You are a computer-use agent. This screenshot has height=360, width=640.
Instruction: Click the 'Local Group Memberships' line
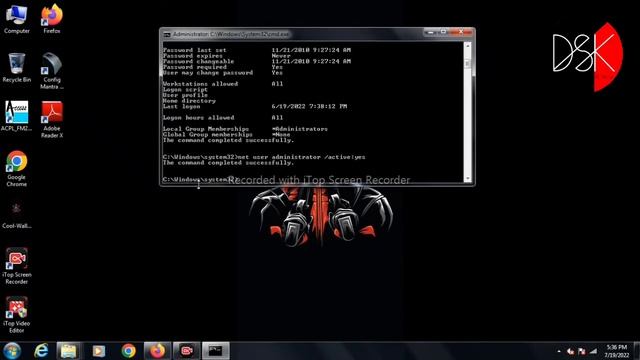[245, 129]
